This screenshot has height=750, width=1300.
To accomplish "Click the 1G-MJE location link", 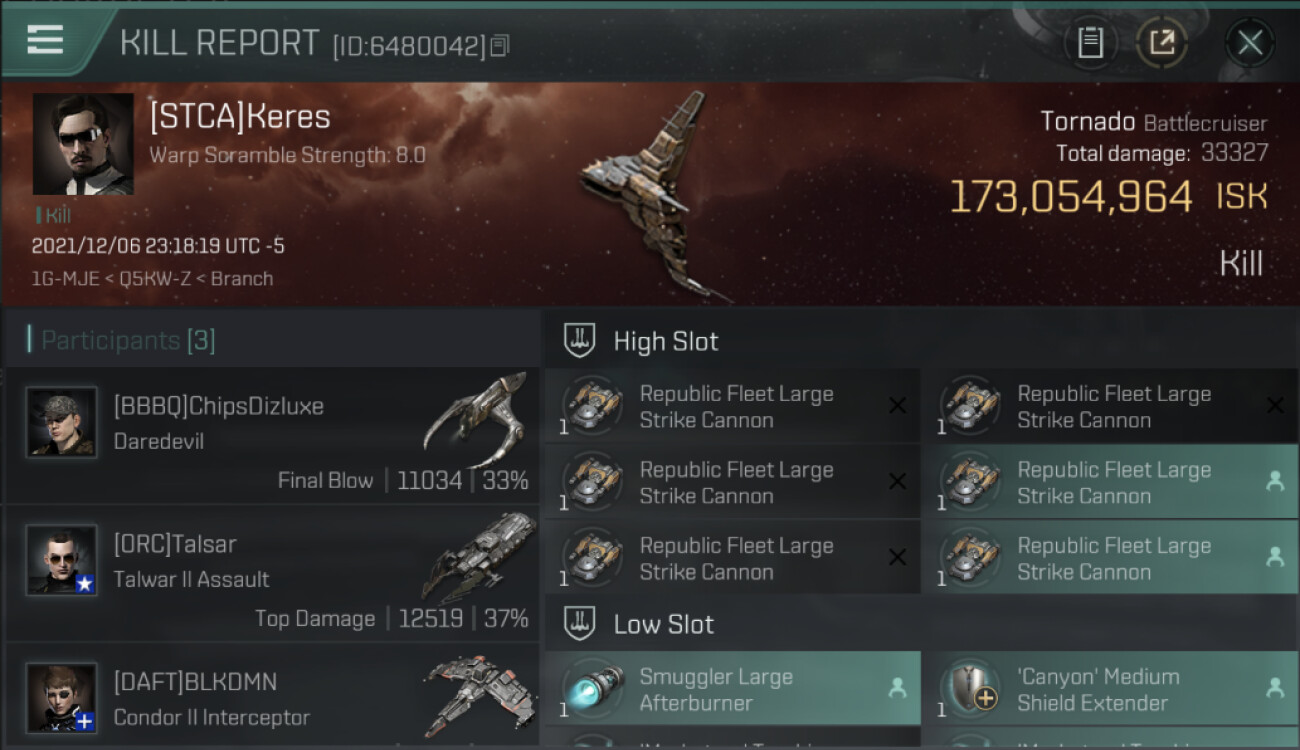I will (68, 279).
